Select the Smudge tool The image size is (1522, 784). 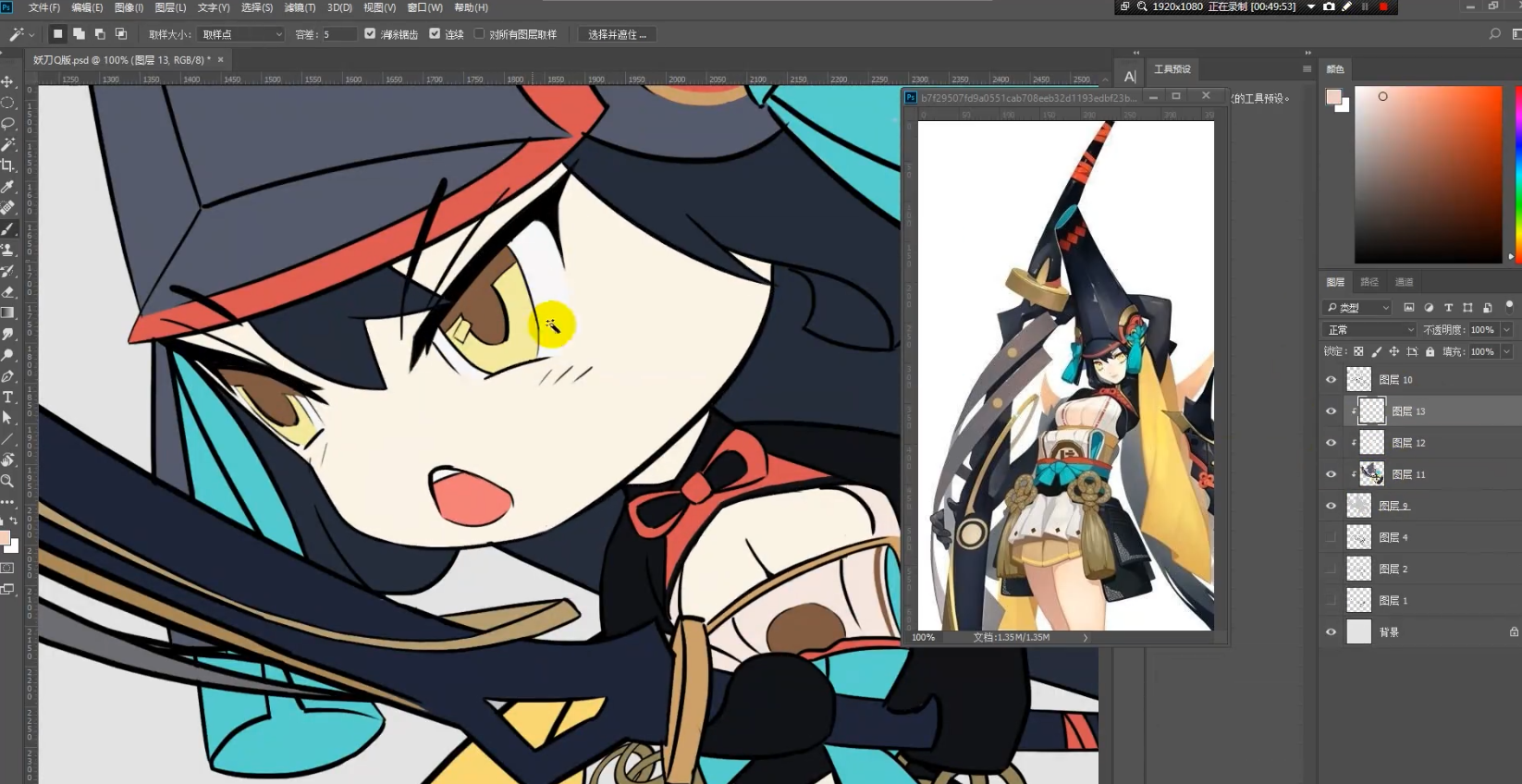click(x=8, y=334)
